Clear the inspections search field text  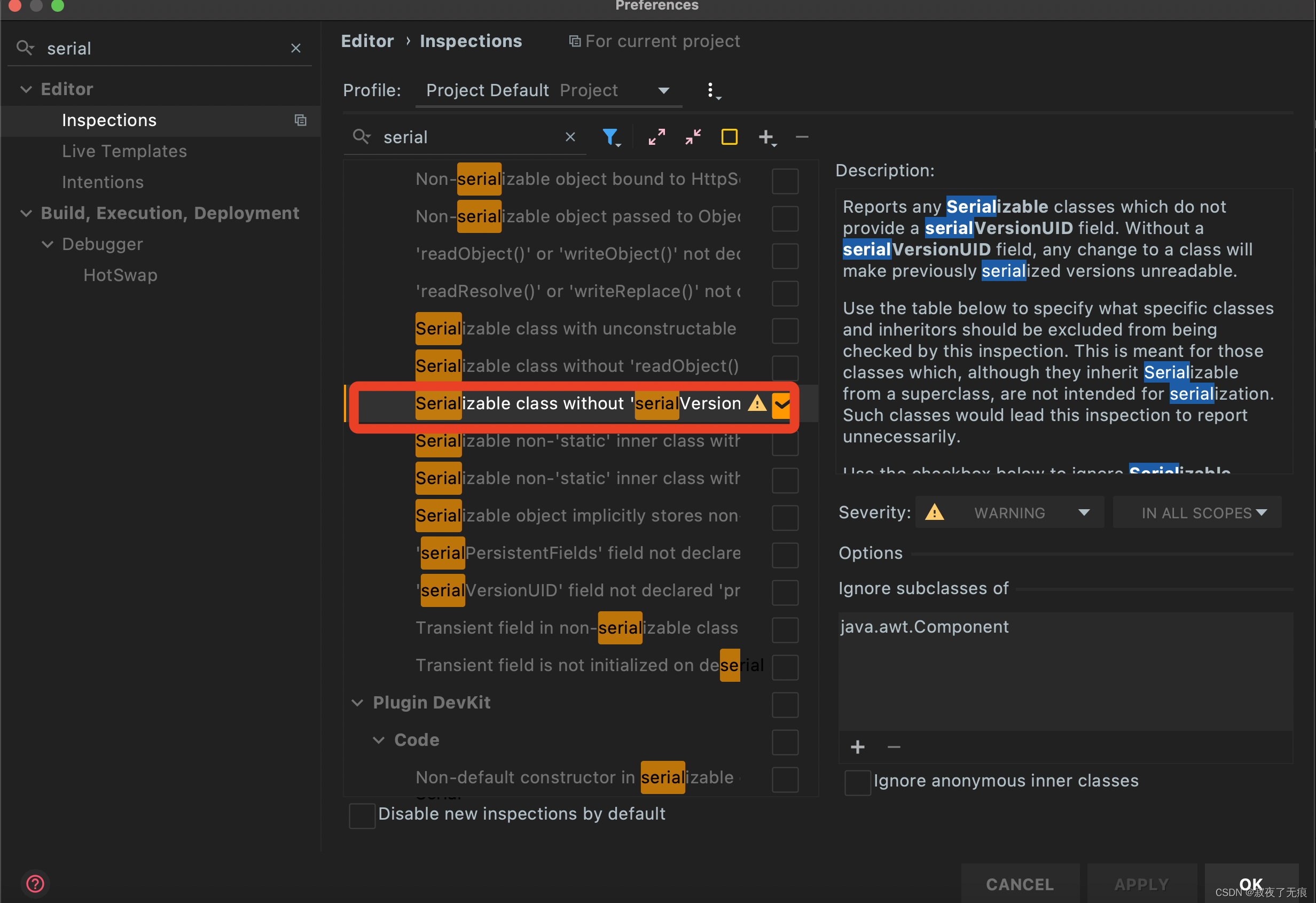coord(570,137)
